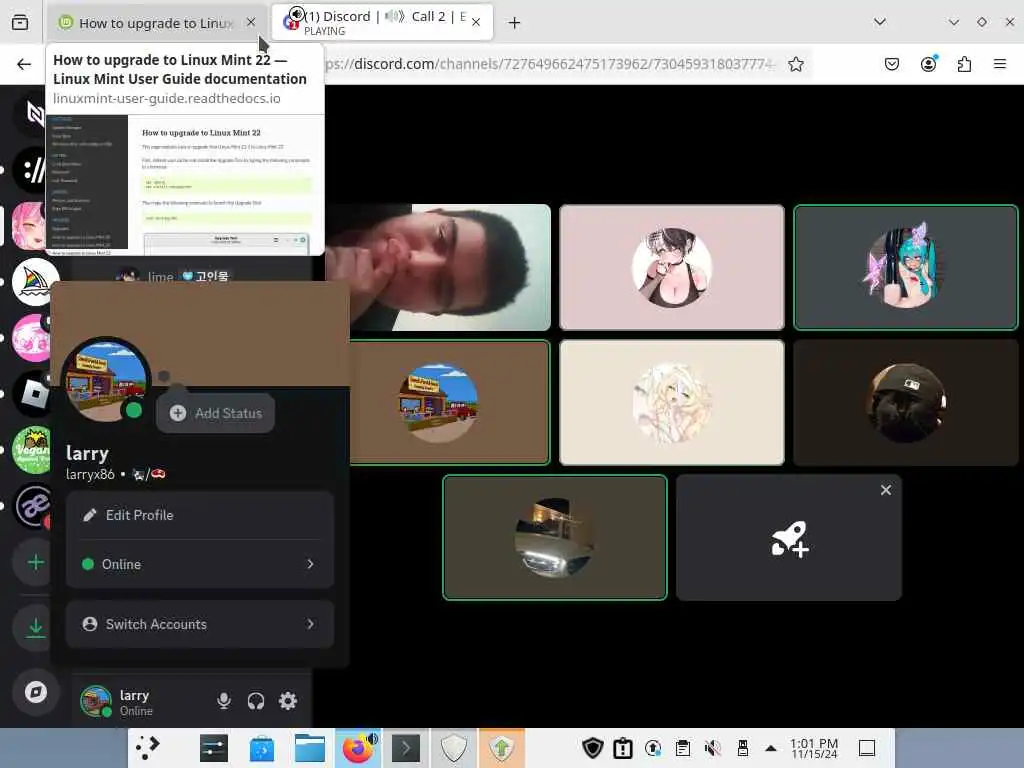Open the Dolphin file manager

point(310,748)
